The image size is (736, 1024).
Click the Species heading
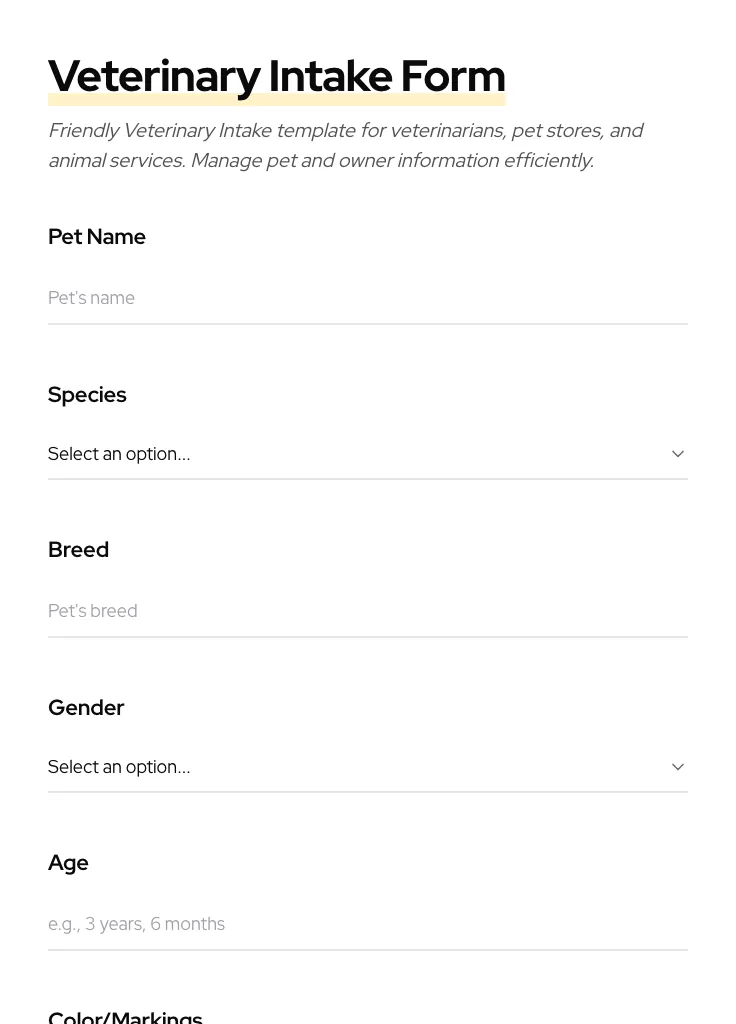pos(87,395)
